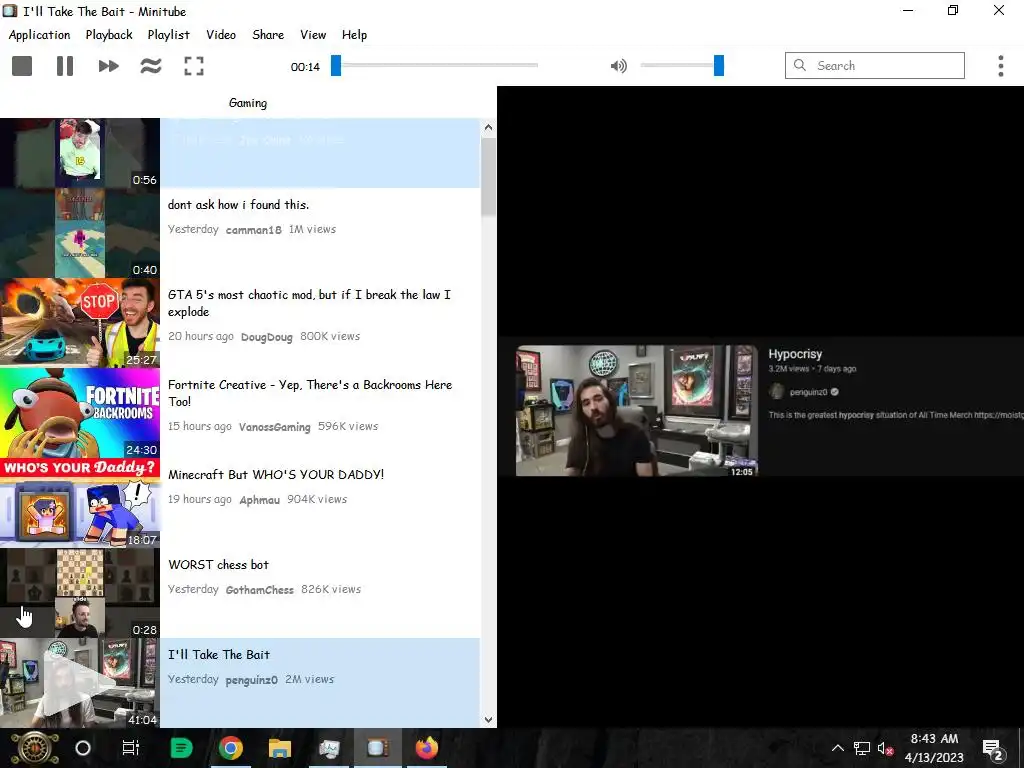This screenshot has width=1024, height=768.
Task: Click the 'Hypocrisy' title in the player
Action: pyautogui.click(x=795, y=354)
